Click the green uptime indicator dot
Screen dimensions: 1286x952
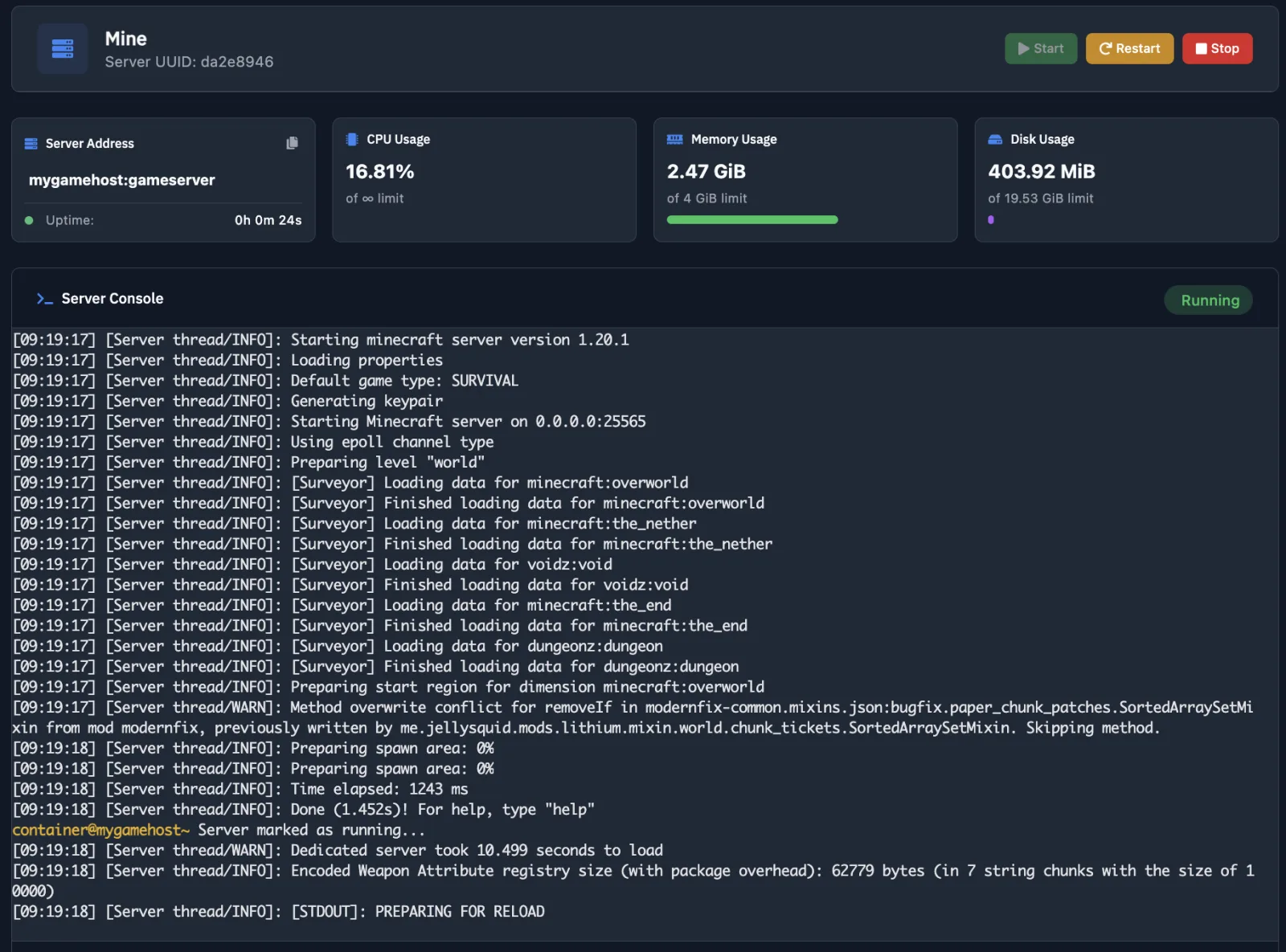(29, 219)
